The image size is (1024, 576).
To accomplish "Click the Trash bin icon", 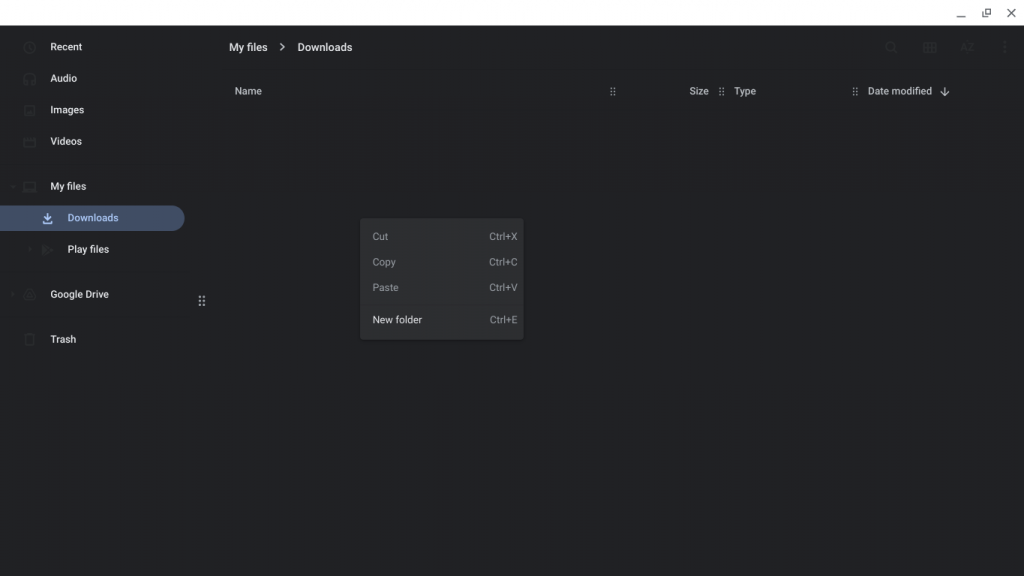I will [29, 340].
